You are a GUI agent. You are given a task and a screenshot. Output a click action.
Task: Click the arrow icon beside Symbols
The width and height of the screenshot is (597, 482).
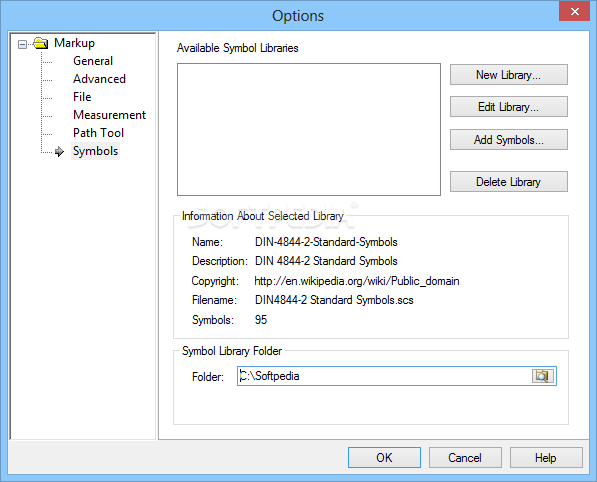point(59,152)
